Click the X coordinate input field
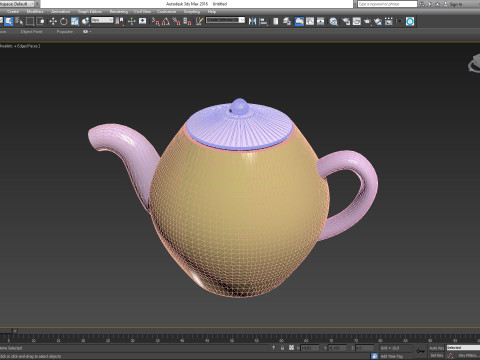This screenshot has height=360, width=480. point(310,348)
